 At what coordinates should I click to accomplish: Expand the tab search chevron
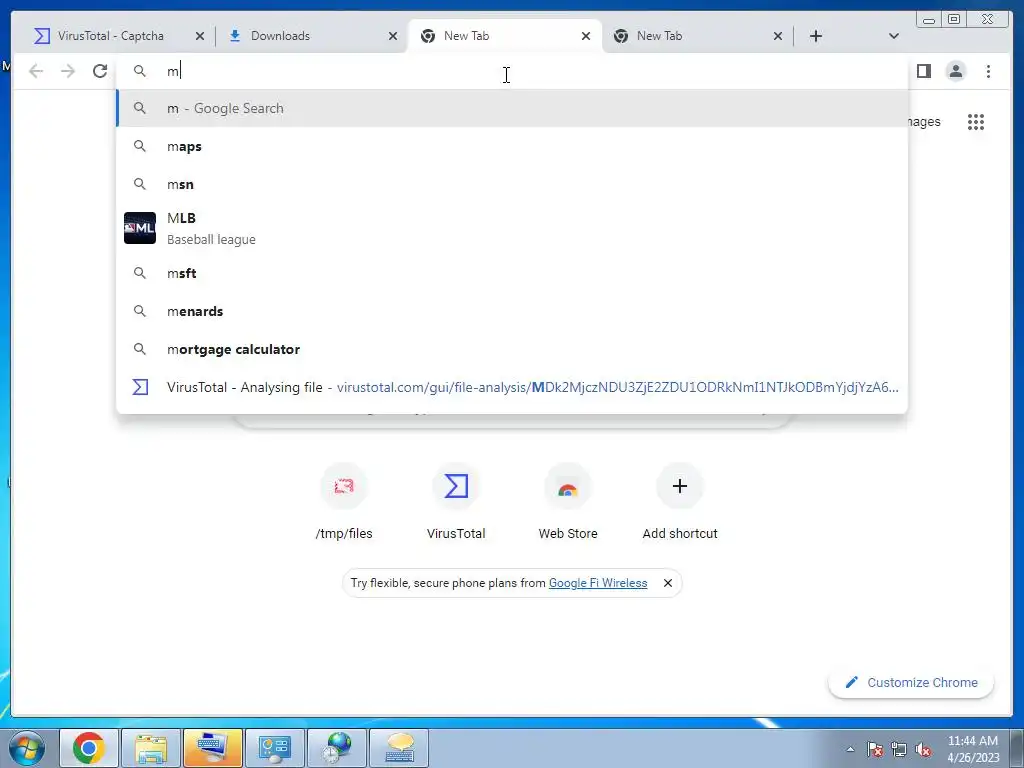[893, 36]
